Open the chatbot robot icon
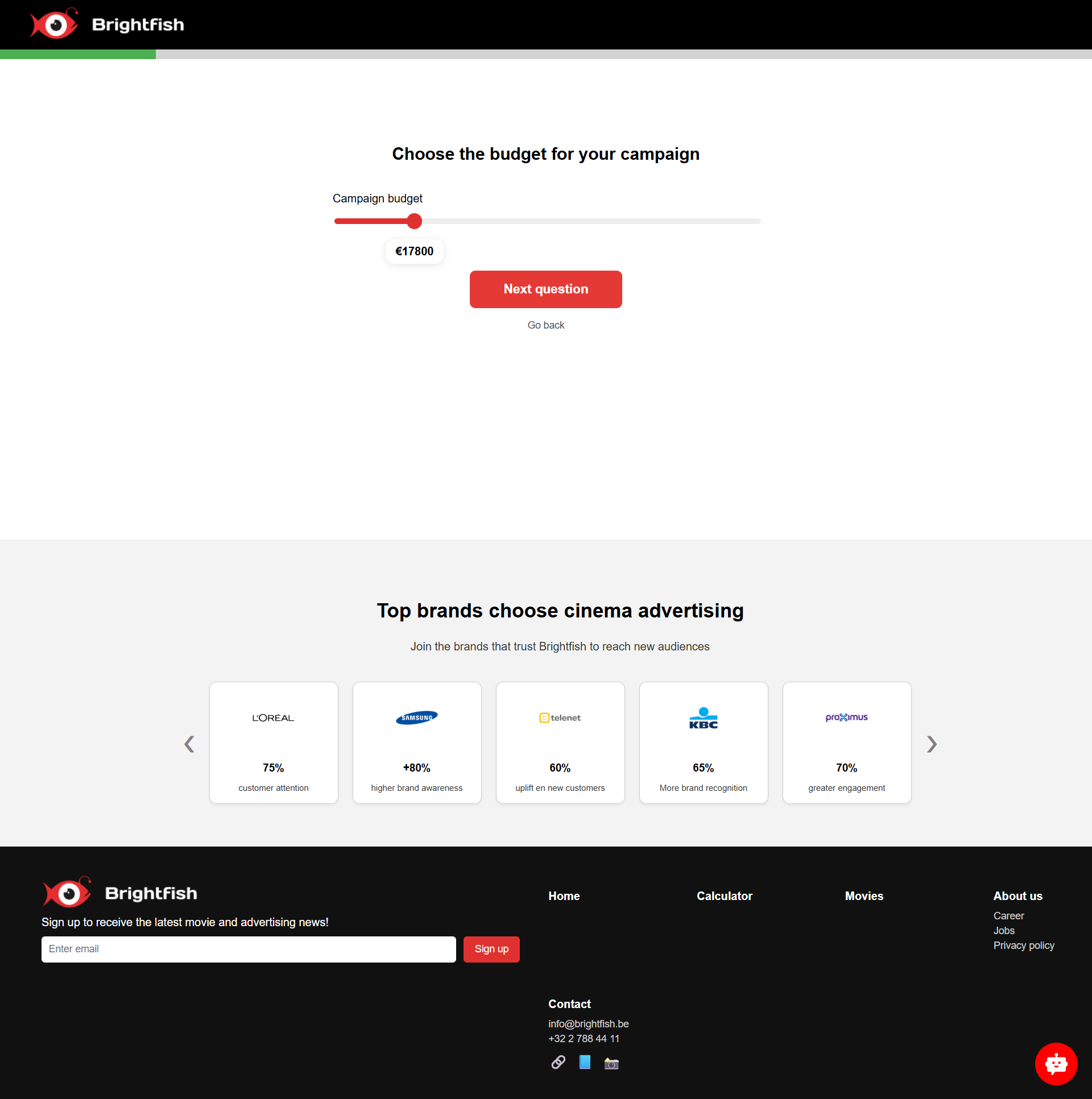Image resolution: width=1092 pixels, height=1099 pixels. click(x=1056, y=1063)
